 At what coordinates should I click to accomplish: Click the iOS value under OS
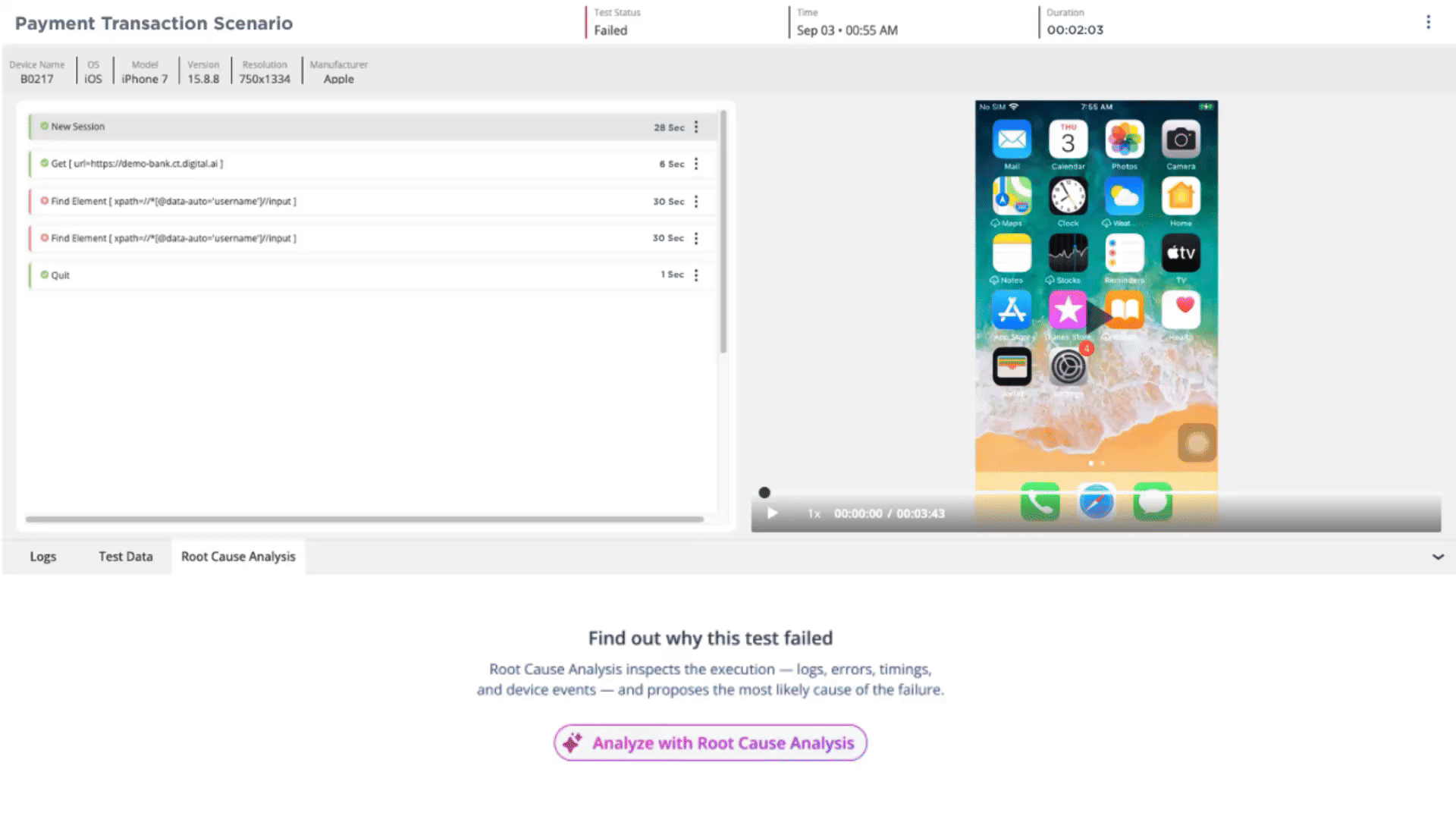pos(93,79)
